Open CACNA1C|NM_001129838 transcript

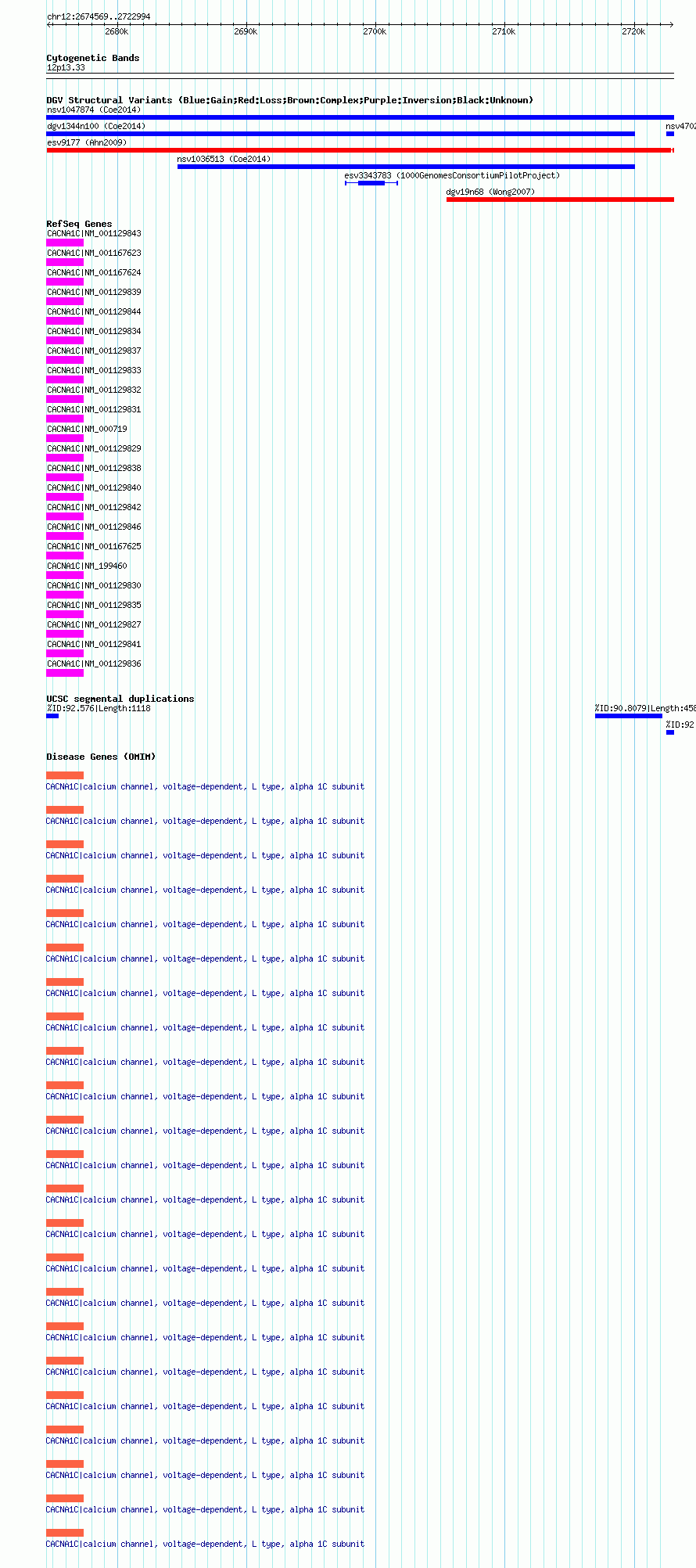94,468
